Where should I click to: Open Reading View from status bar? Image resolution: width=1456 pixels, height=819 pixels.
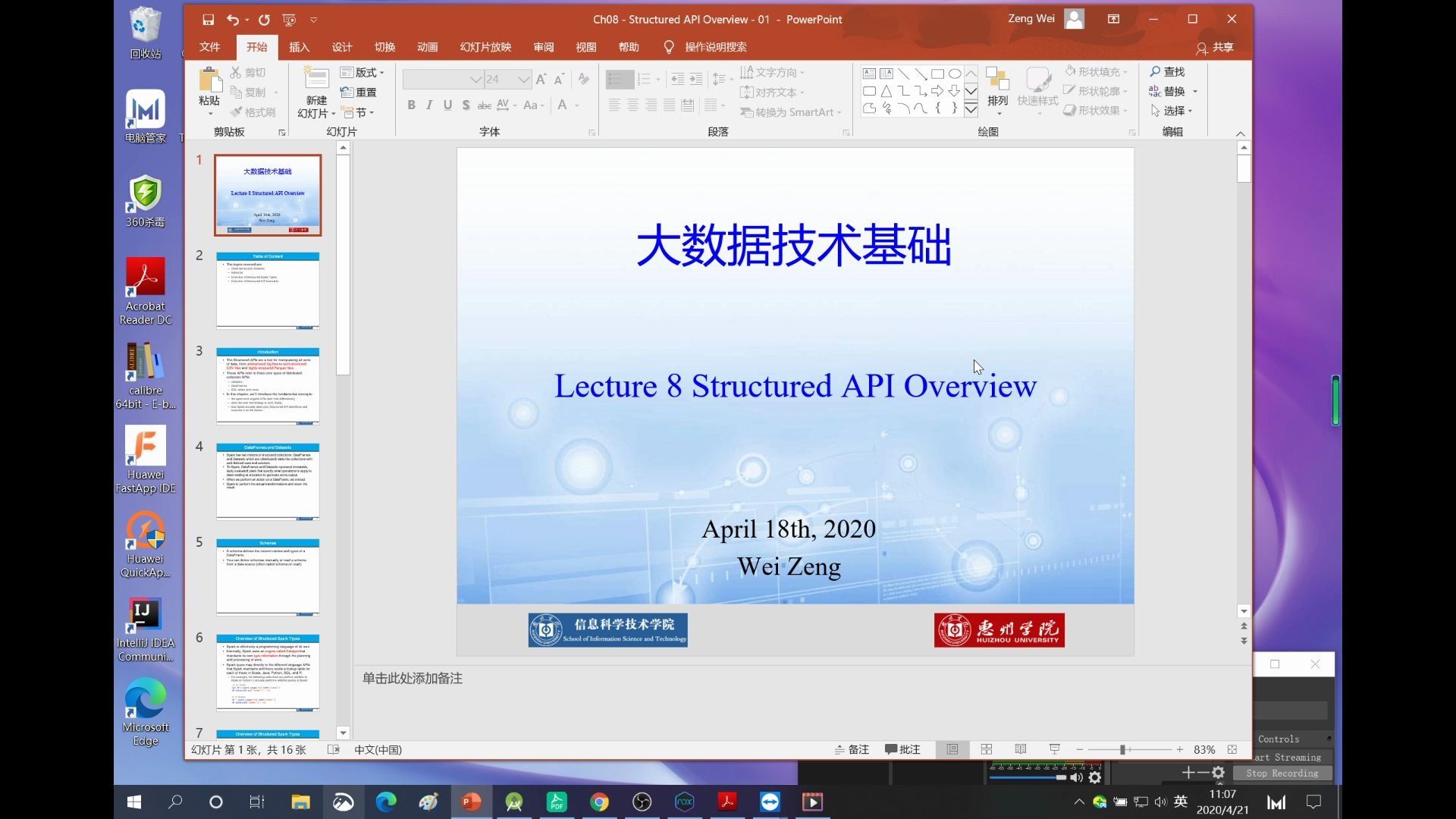point(1021,749)
